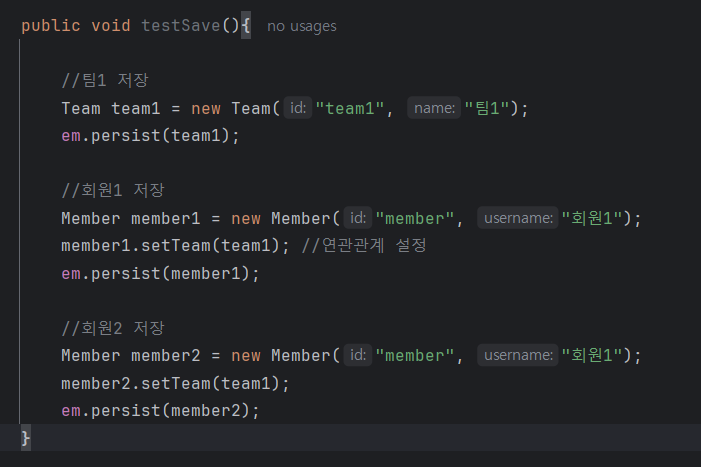Screen dimensions: 701x467
Task: Click the "no usages" hint beside testSave
Action: 302,26
